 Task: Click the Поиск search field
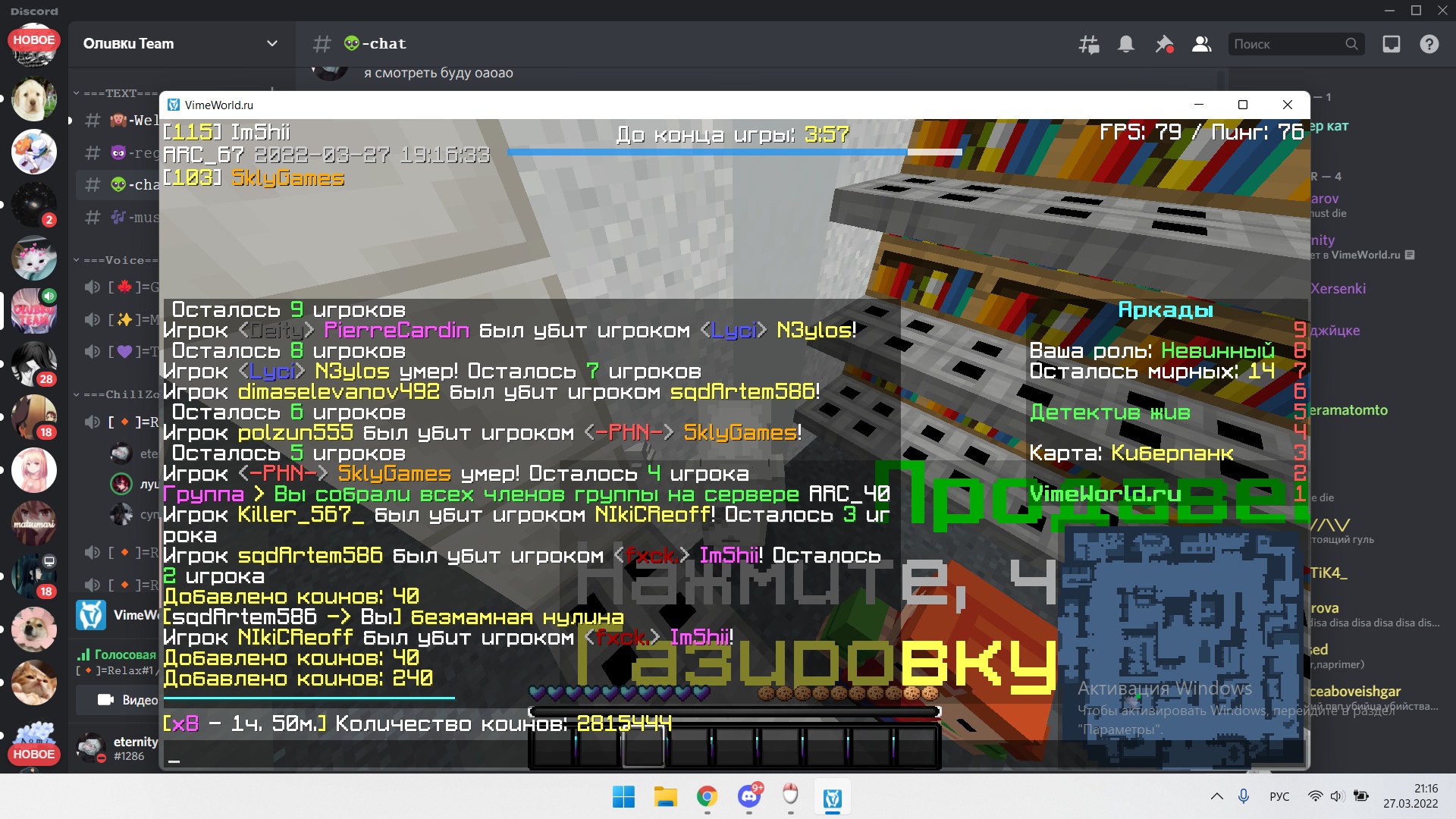(1288, 44)
